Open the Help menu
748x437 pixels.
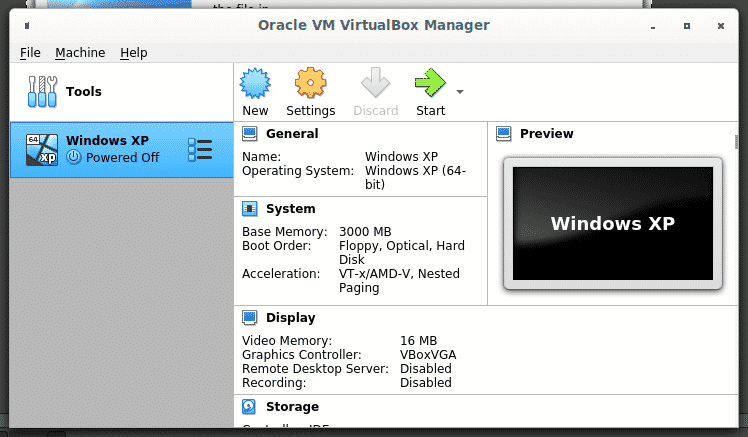(x=133, y=52)
